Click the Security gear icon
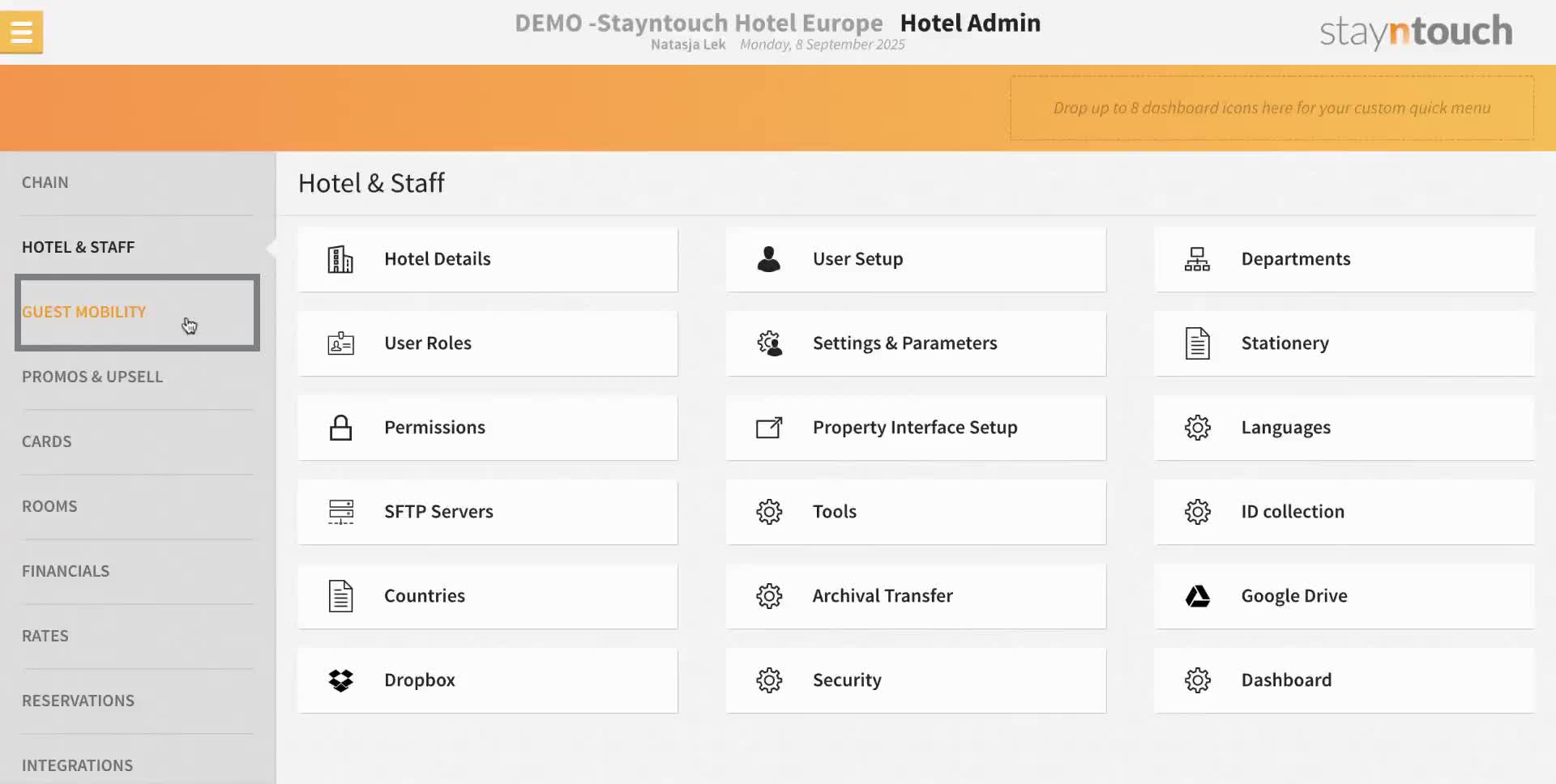The image size is (1556, 784). 768,680
